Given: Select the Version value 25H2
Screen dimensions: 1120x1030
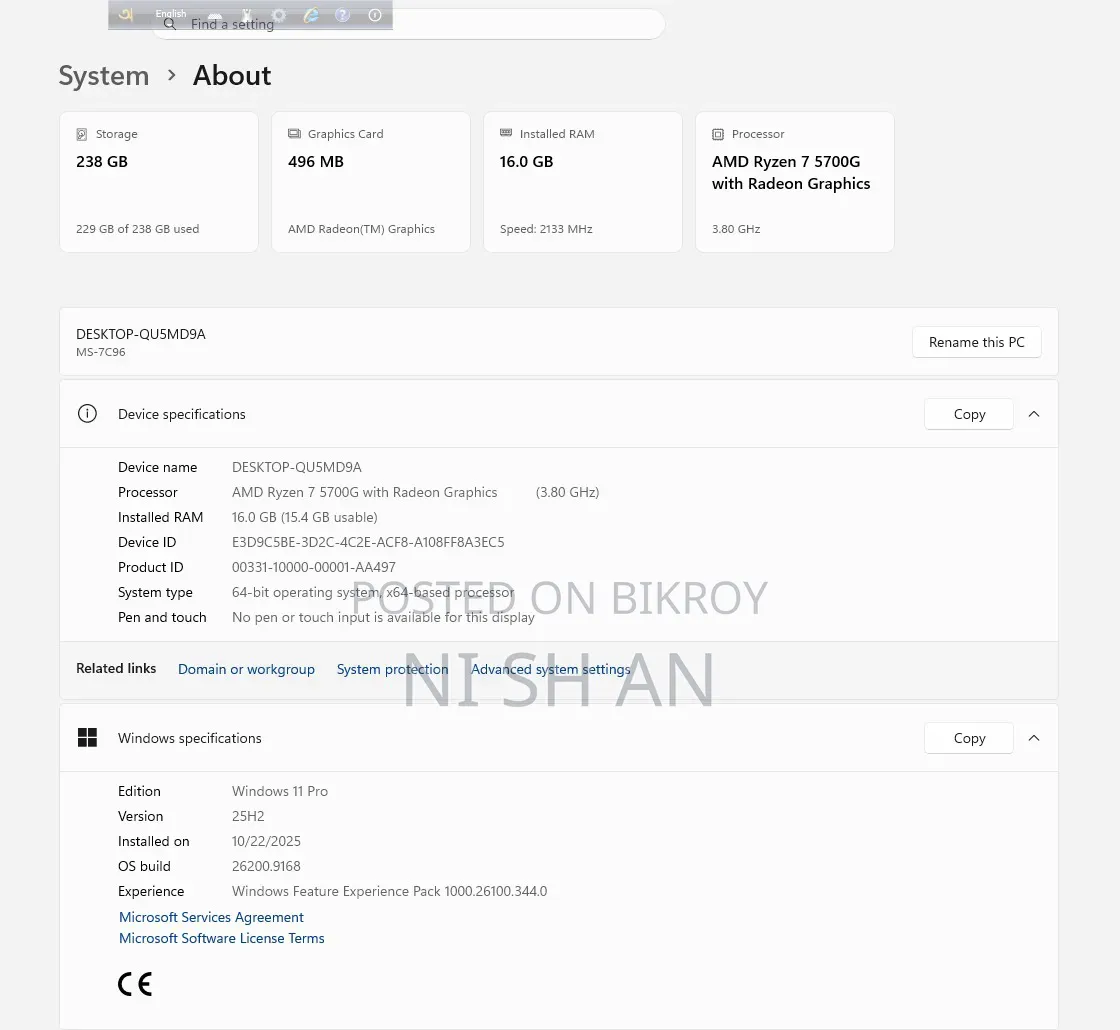Looking at the screenshot, I should pos(248,816).
